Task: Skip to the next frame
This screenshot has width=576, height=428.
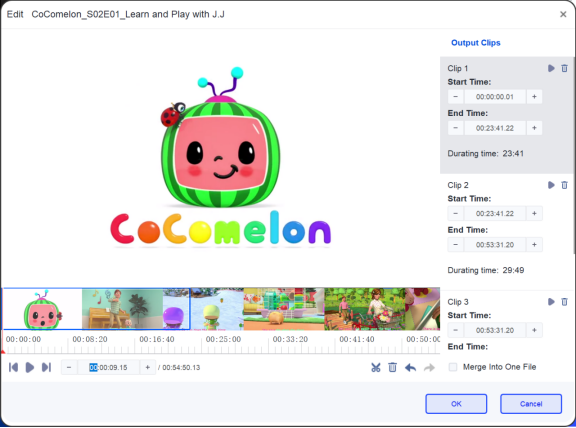Action: coord(46,367)
